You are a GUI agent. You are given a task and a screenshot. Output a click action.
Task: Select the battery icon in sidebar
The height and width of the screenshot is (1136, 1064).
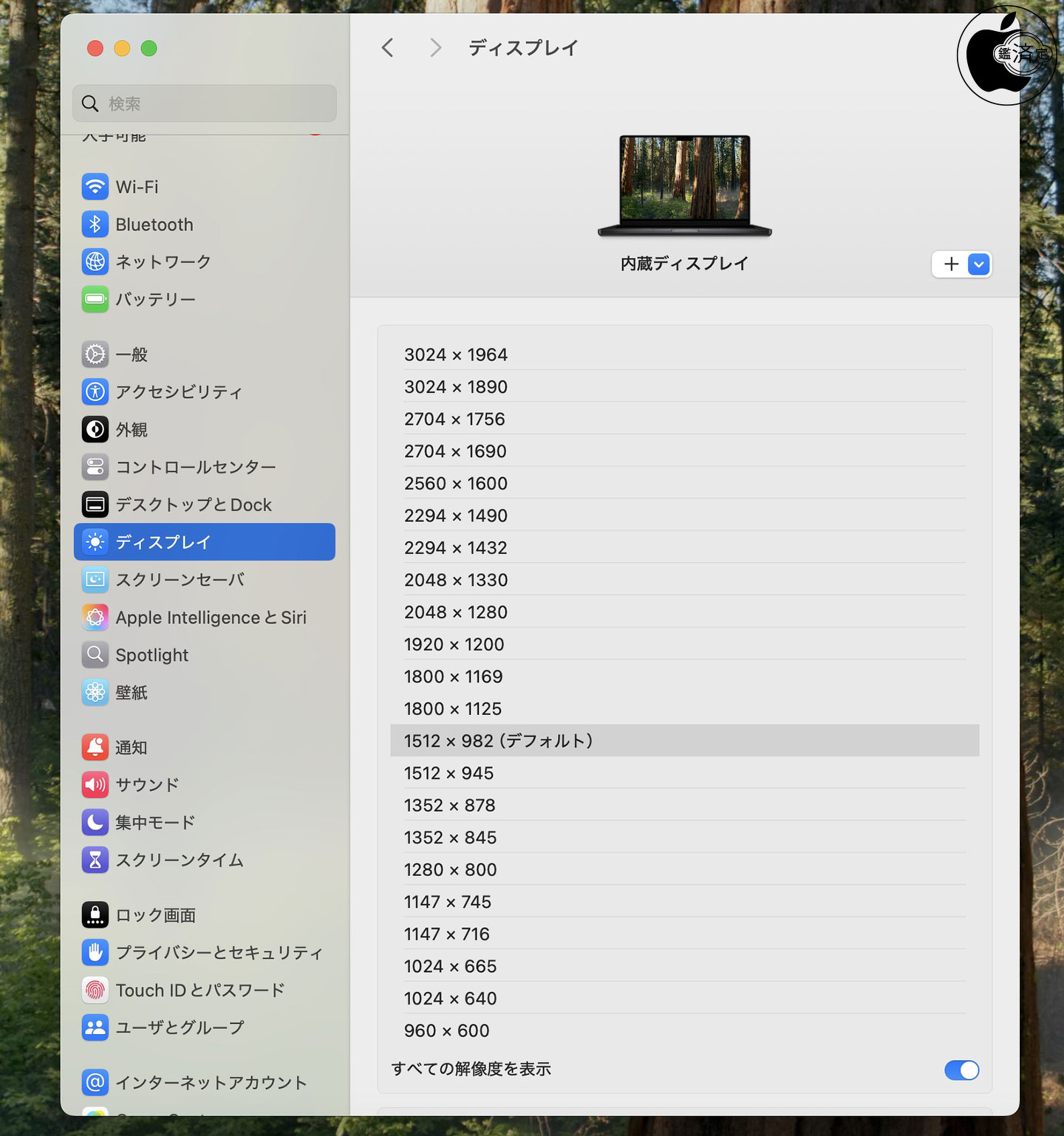click(x=95, y=299)
